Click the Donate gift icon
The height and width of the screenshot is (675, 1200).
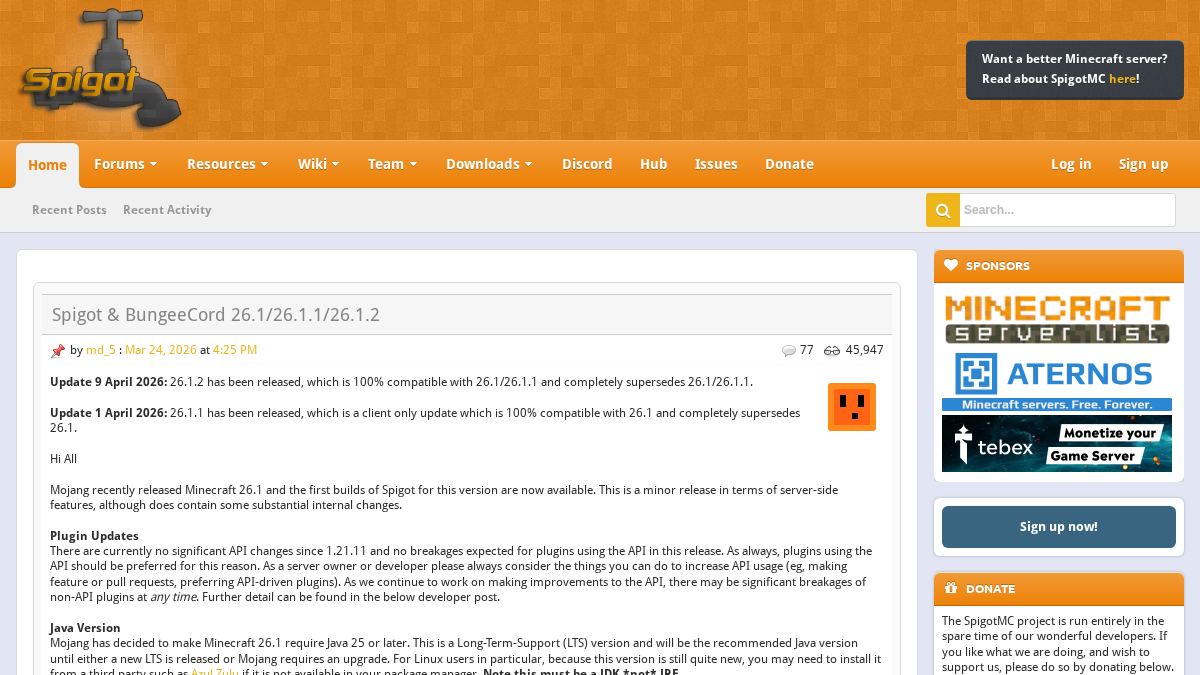(951, 589)
